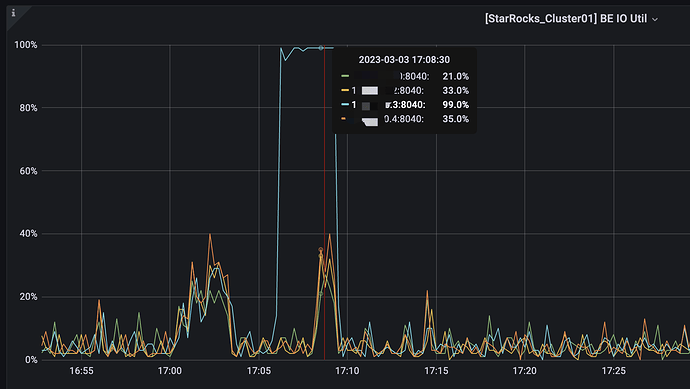Expand the chevron beside BE IO Util
This screenshot has height=389, width=690.
pyautogui.click(x=654, y=20)
